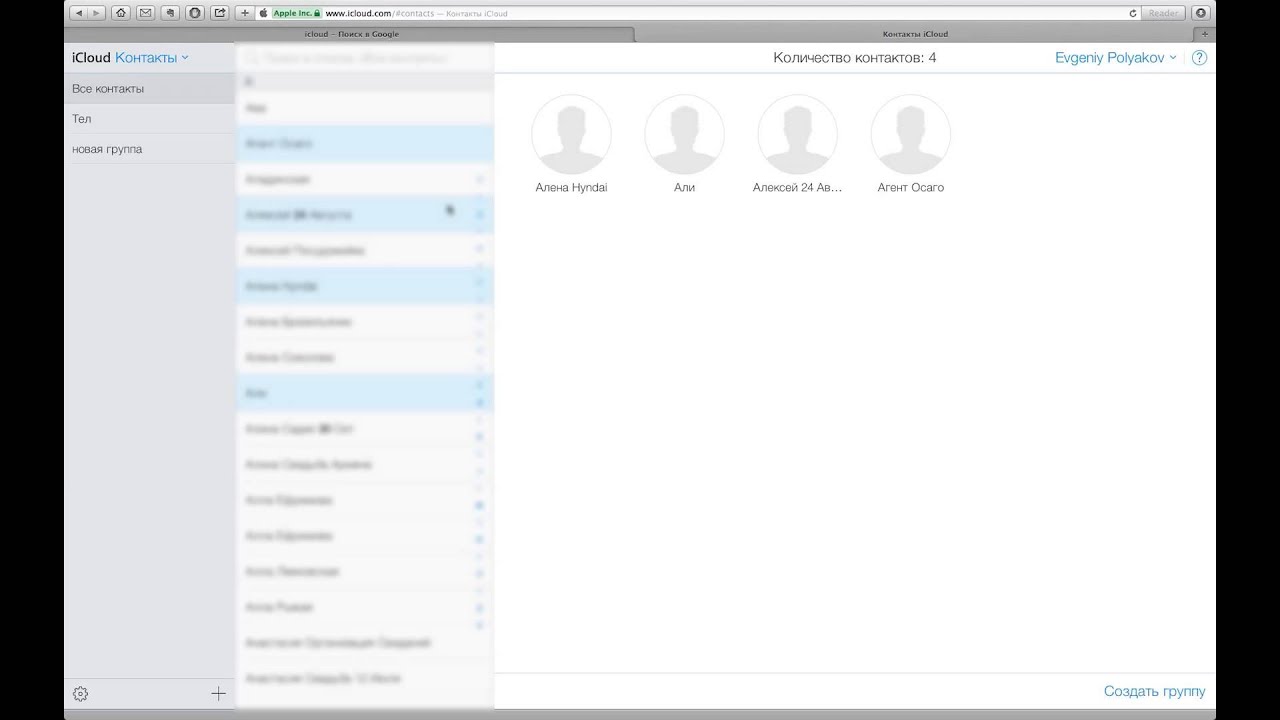The image size is (1280, 720).
Task: Add a new item with the sidebar plus
Action: pyautogui.click(x=218, y=693)
